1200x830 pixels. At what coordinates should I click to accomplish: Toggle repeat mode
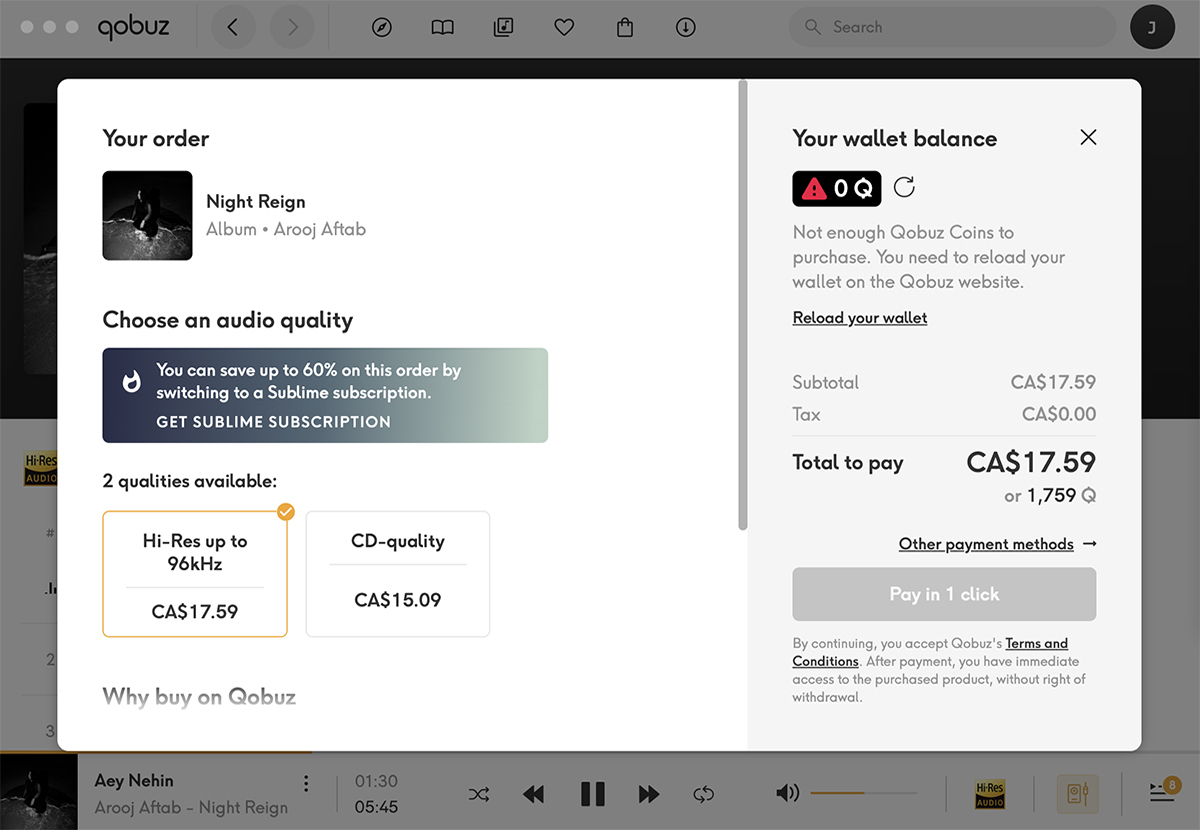tap(704, 794)
